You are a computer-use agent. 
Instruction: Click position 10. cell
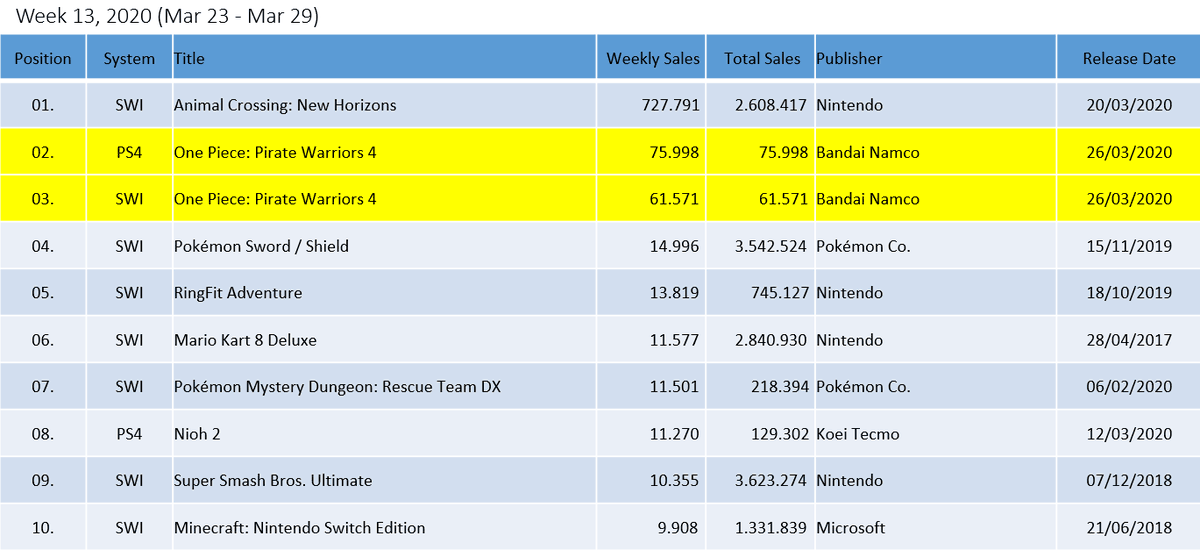pos(43,528)
